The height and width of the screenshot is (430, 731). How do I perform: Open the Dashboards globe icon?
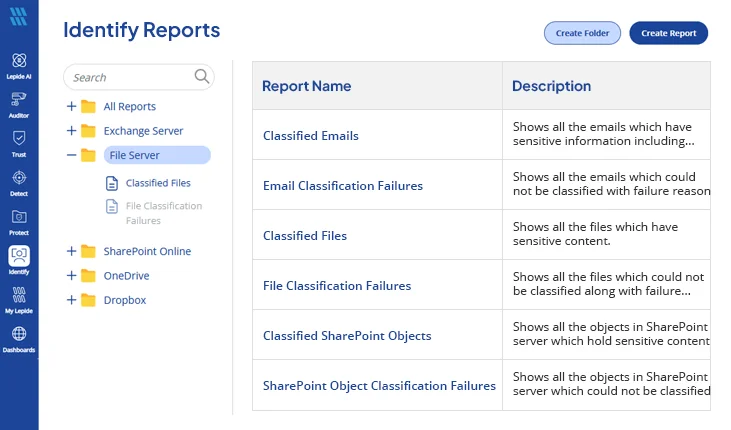[x=19, y=334]
